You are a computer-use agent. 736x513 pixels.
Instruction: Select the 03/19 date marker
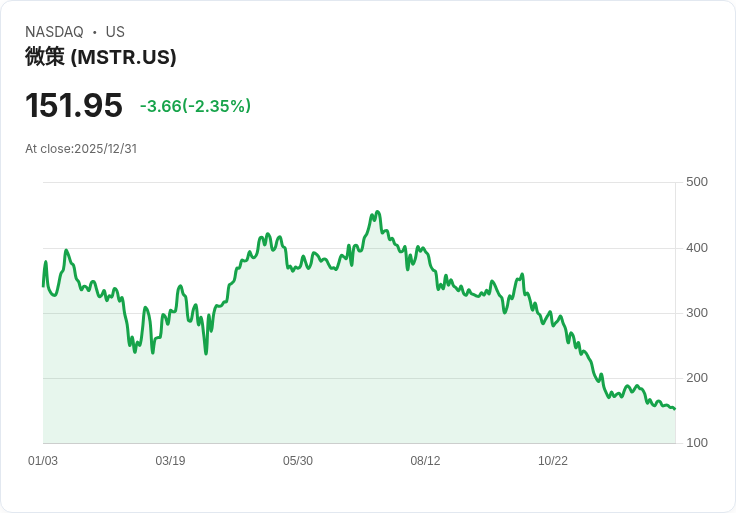170,461
